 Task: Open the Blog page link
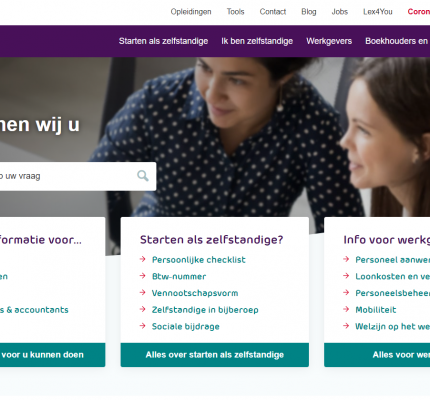point(309,12)
